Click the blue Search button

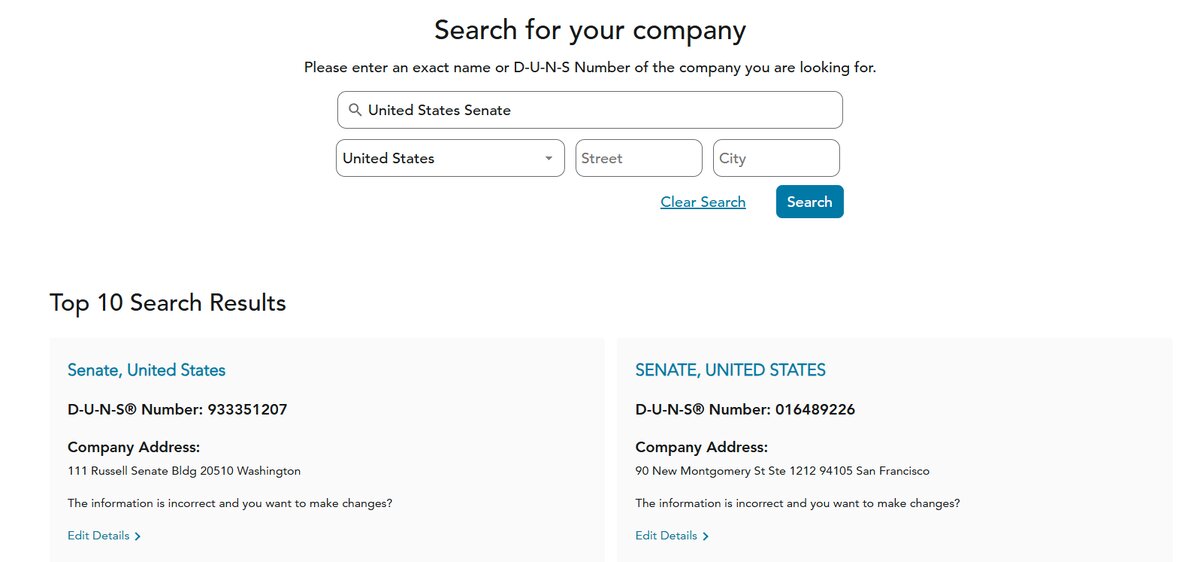tap(810, 202)
